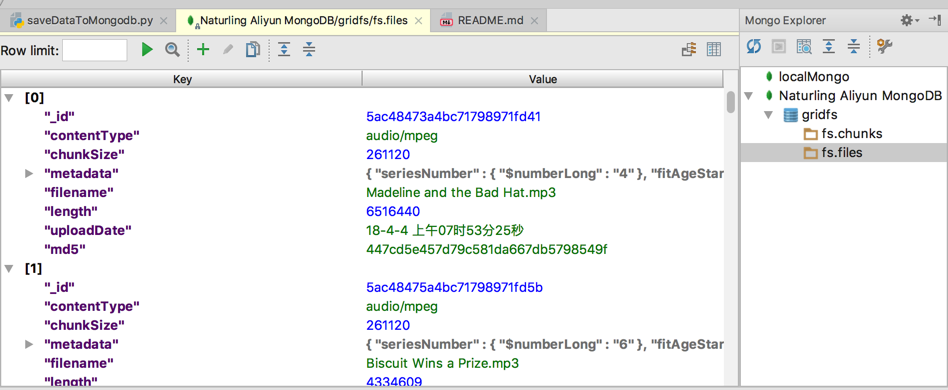Add a document with green plus icon
This screenshot has width=948, height=390.
[x=203, y=50]
